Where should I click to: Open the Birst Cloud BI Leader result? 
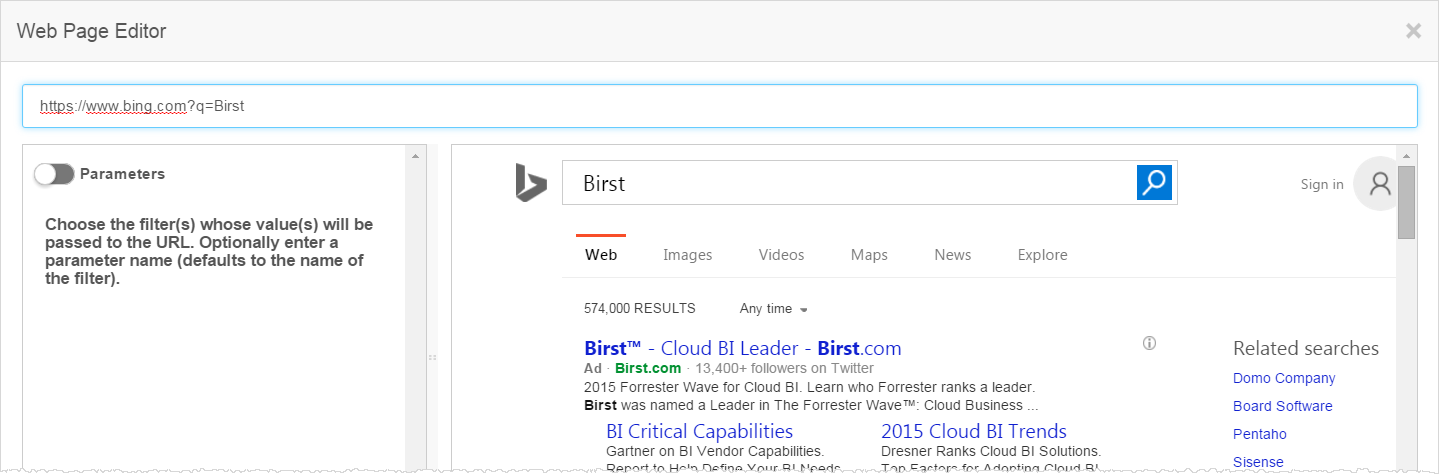coord(742,349)
